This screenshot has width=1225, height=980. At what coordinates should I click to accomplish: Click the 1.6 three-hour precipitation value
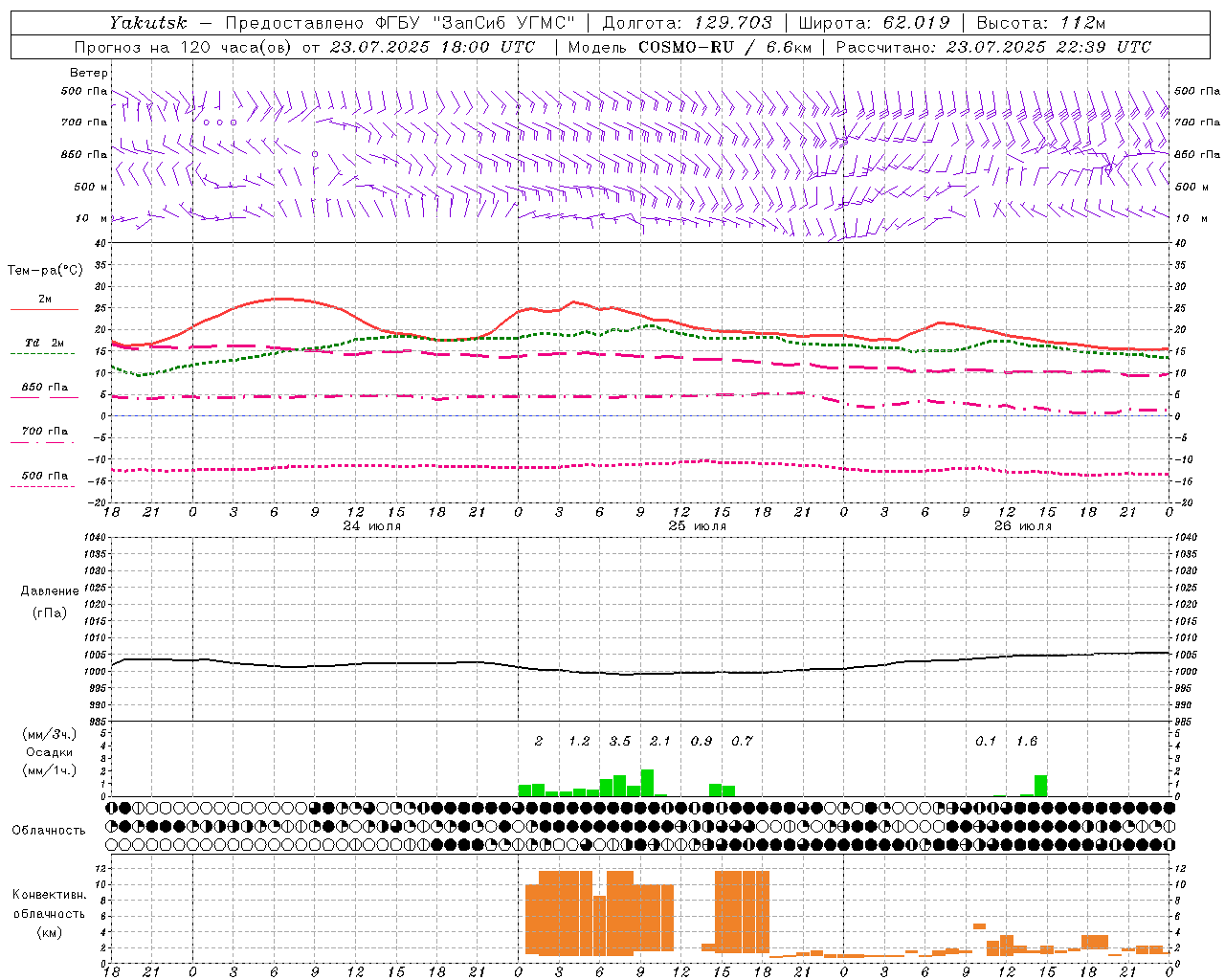click(1027, 741)
